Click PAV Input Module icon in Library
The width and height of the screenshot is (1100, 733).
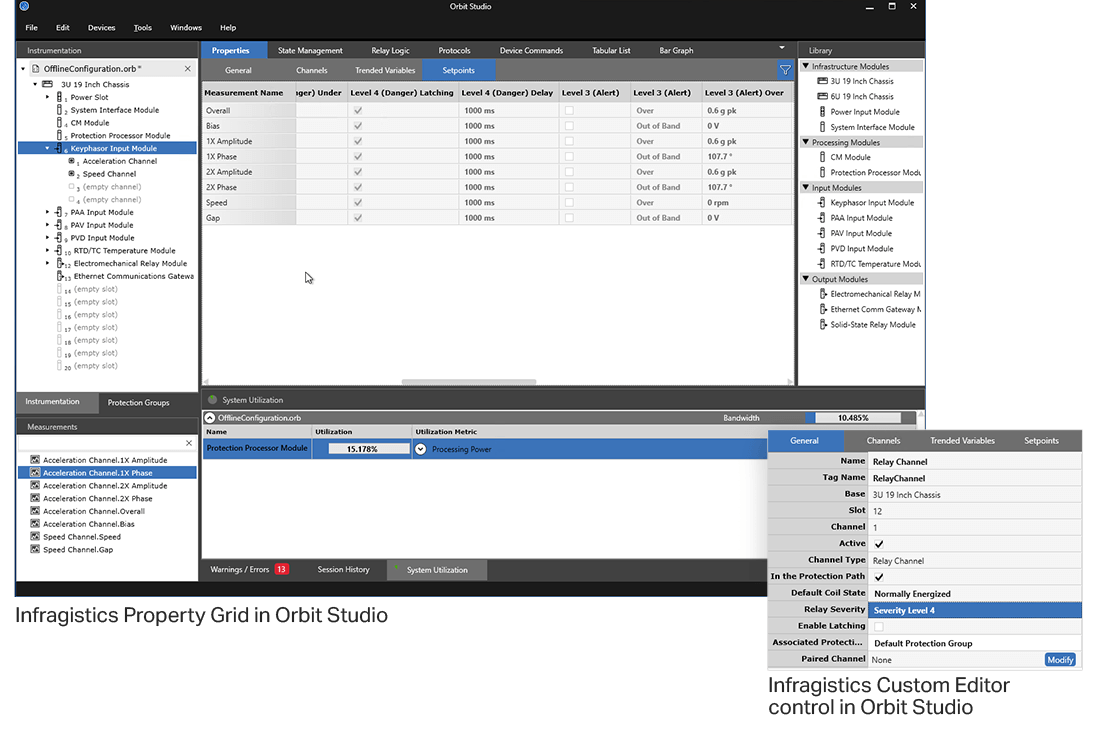(821, 234)
